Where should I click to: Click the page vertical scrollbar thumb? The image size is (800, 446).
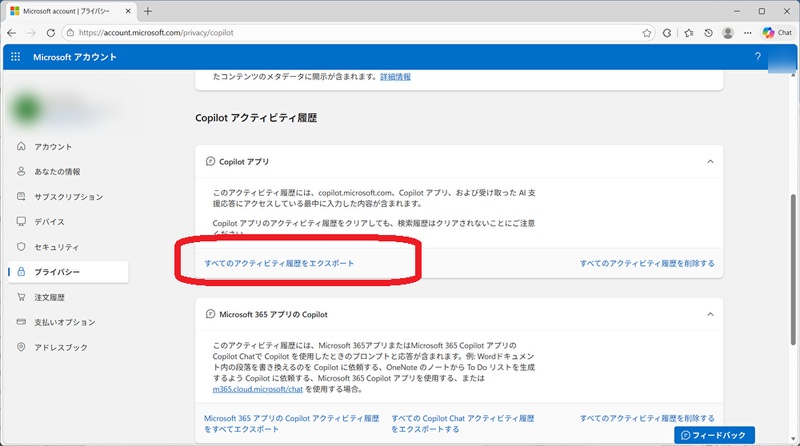point(793,269)
